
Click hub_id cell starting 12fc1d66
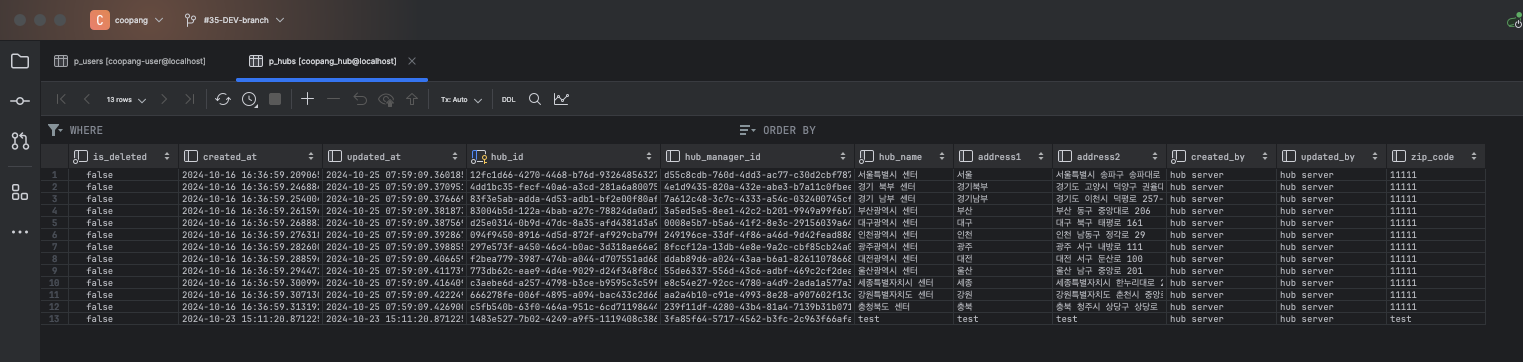coord(563,174)
